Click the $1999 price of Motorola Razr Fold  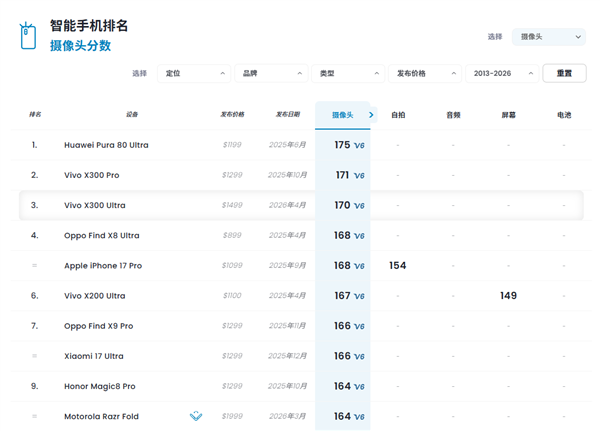pyautogui.click(x=232, y=416)
